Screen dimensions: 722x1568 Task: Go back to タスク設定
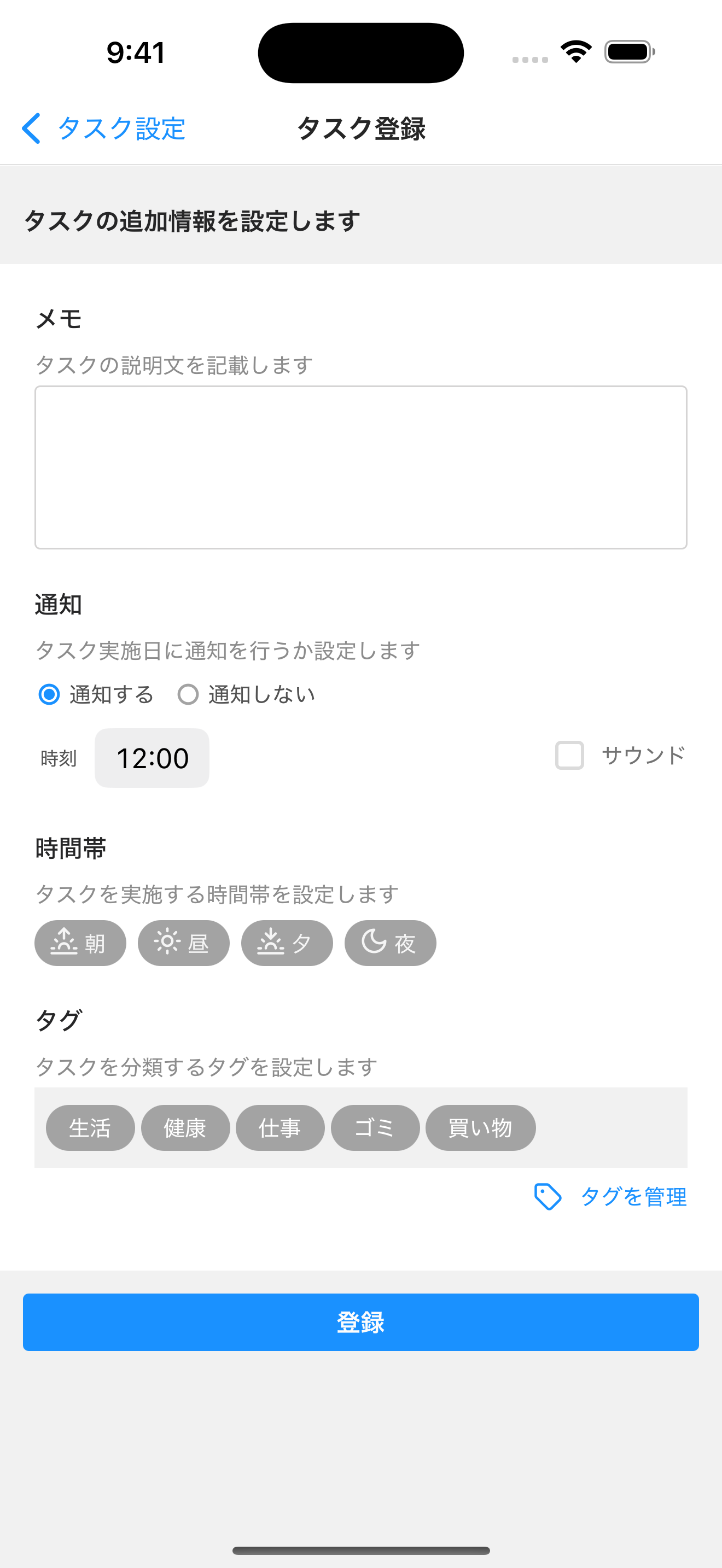point(120,128)
